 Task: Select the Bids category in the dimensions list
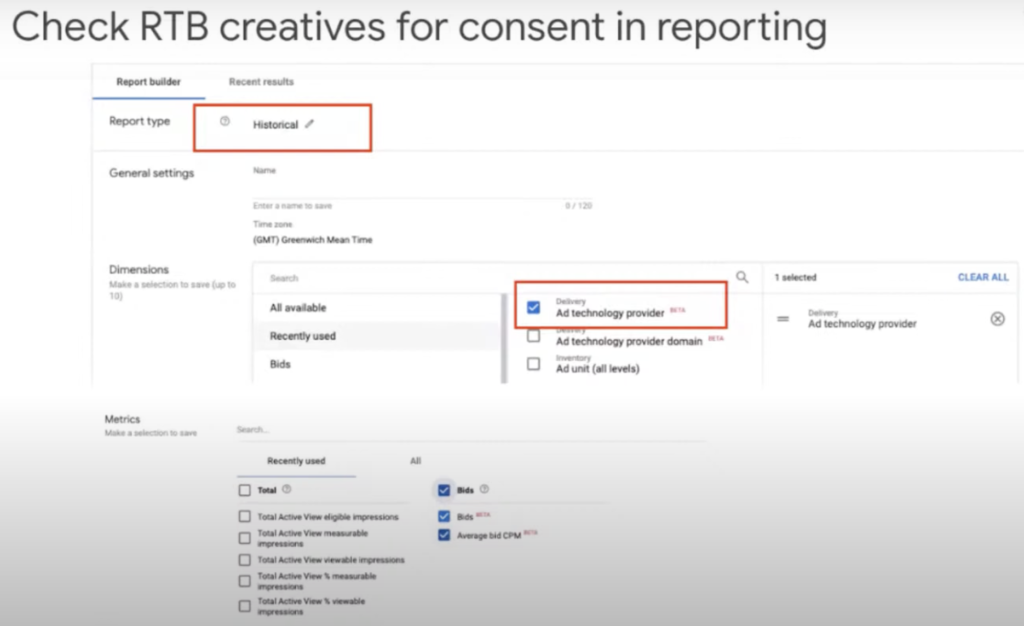click(279, 364)
